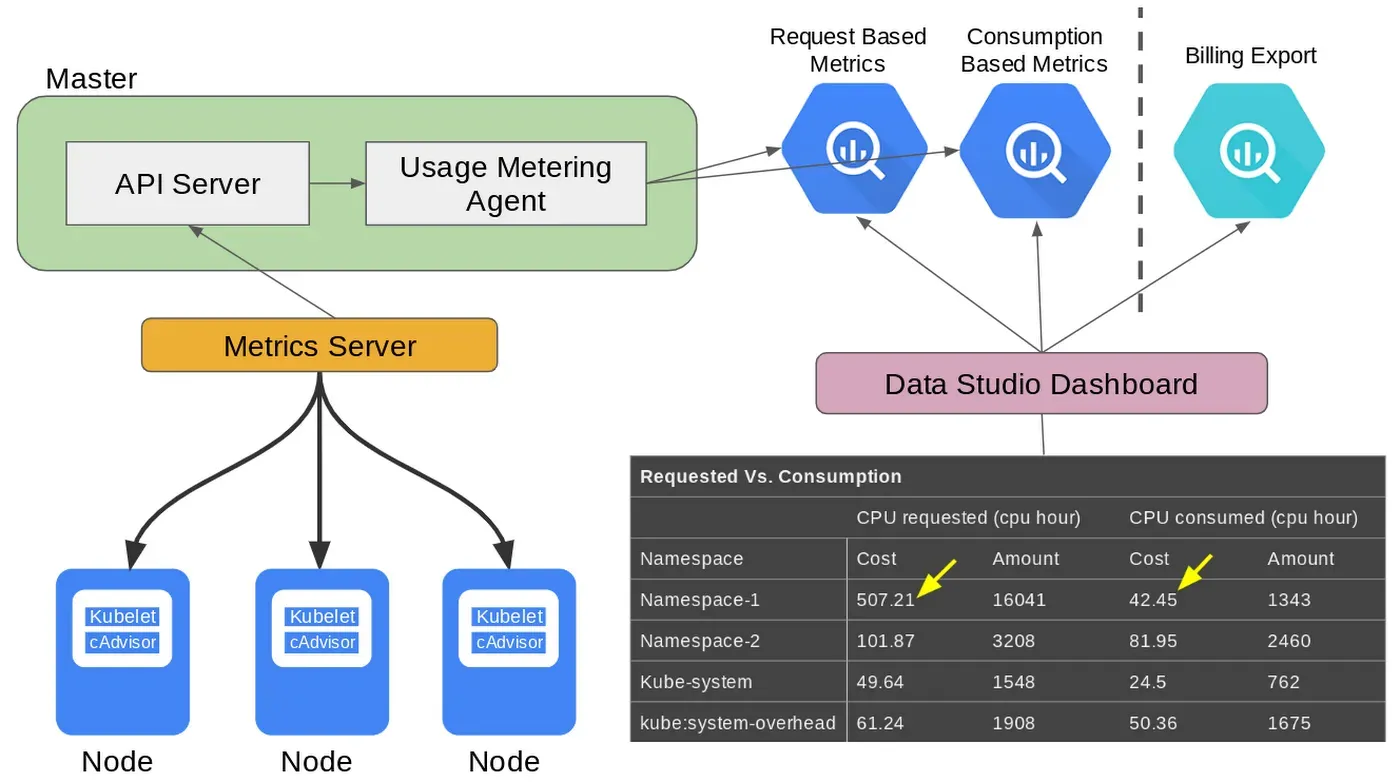Select the middle blue Node icon
The width and height of the screenshot is (1400, 782).
pyautogui.click(x=322, y=652)
